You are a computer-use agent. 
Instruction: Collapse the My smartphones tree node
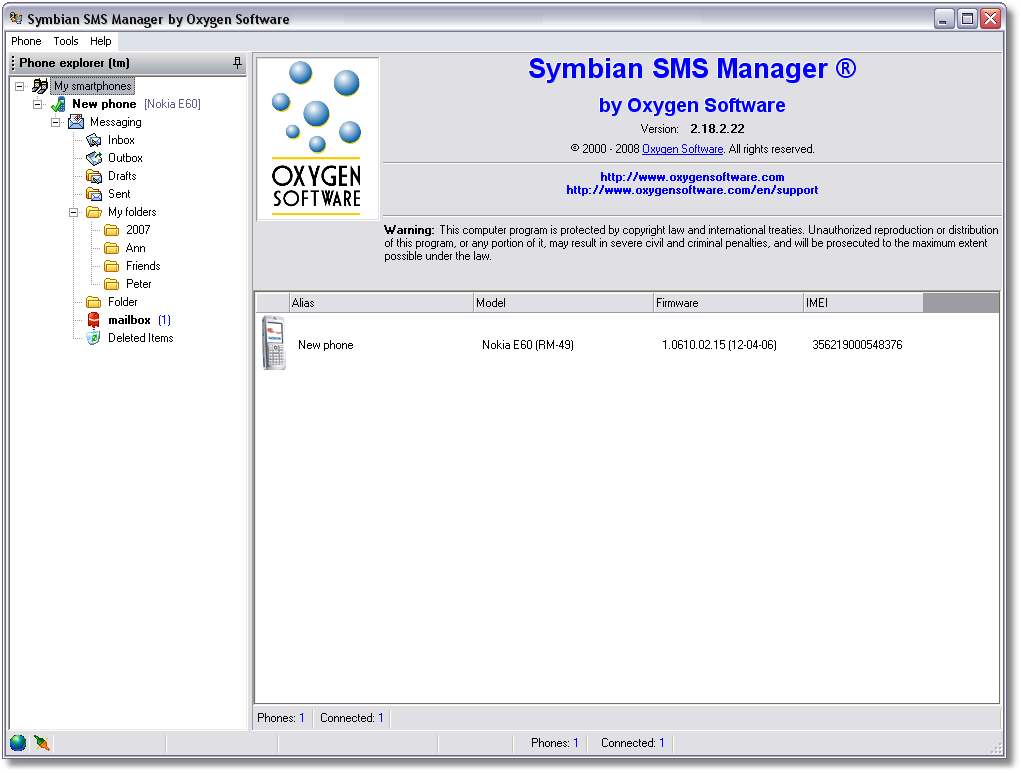(x=20, y=86)
